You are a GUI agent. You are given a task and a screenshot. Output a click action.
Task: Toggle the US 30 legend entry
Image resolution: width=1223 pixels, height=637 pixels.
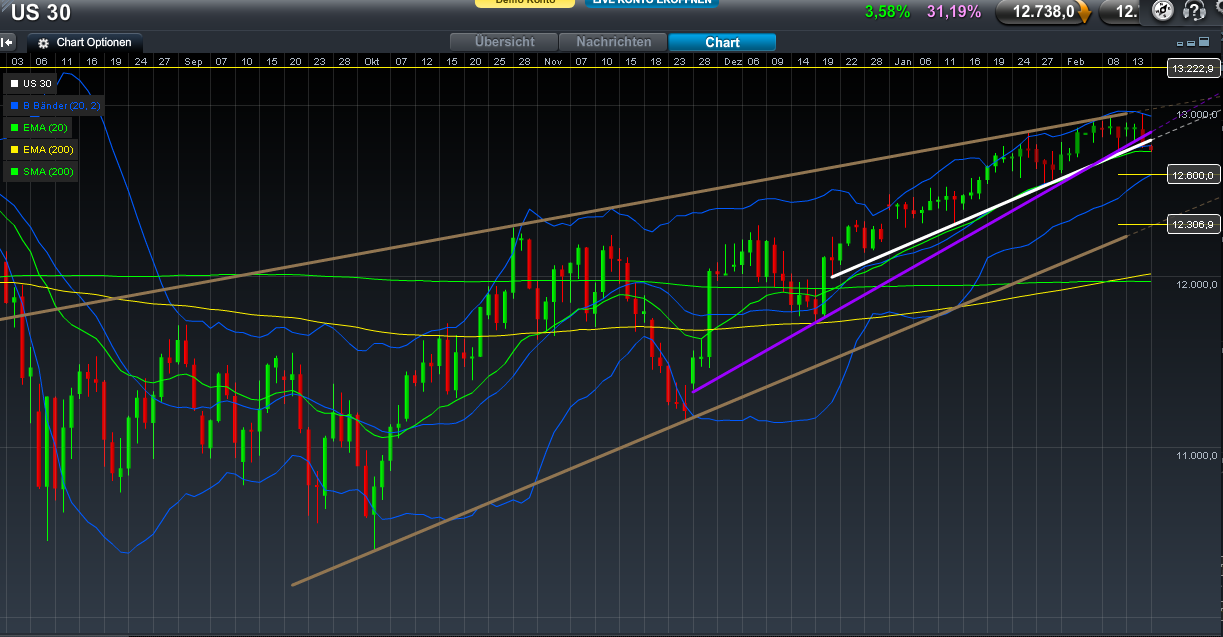point(31,83)
